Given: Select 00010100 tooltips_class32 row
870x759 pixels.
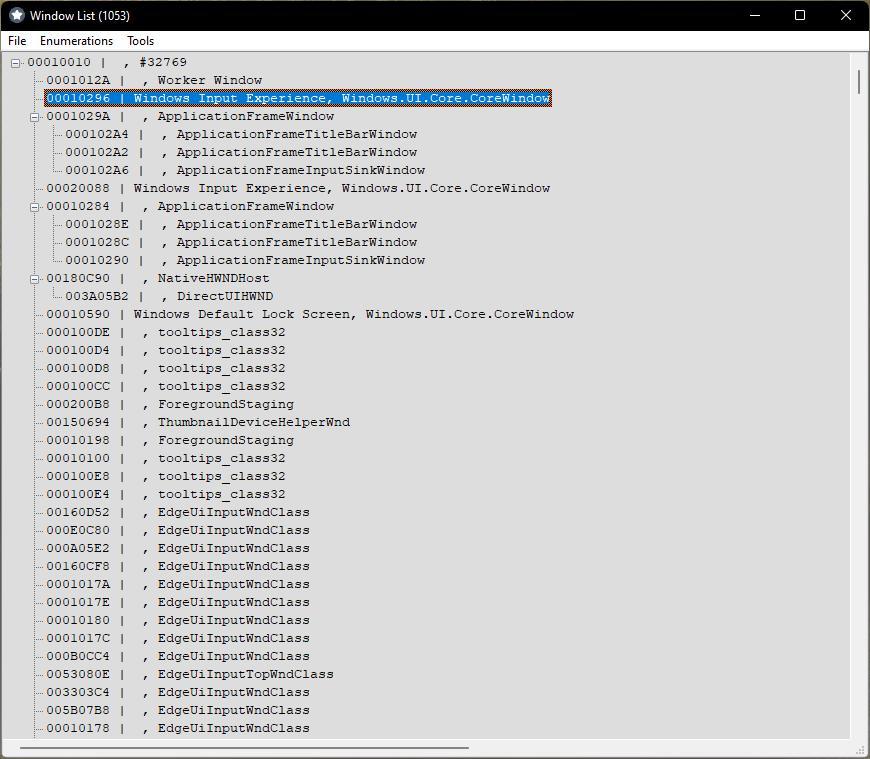Looking at the screenshot, I should pyautogui.click(x=165, y=458).
